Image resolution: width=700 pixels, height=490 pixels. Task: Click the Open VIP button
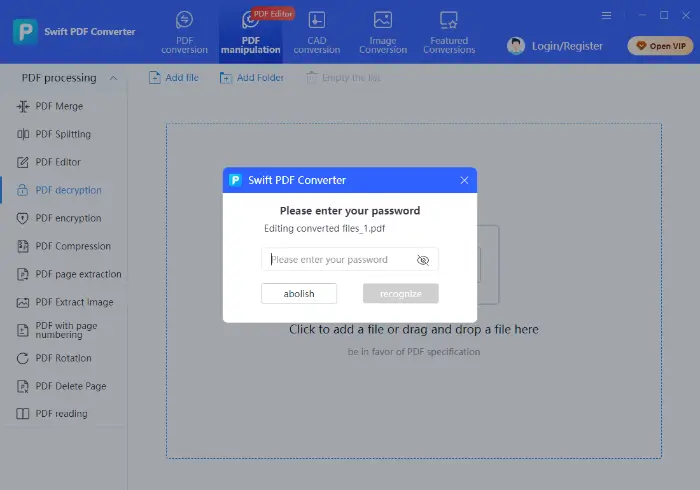pos(660,46)
